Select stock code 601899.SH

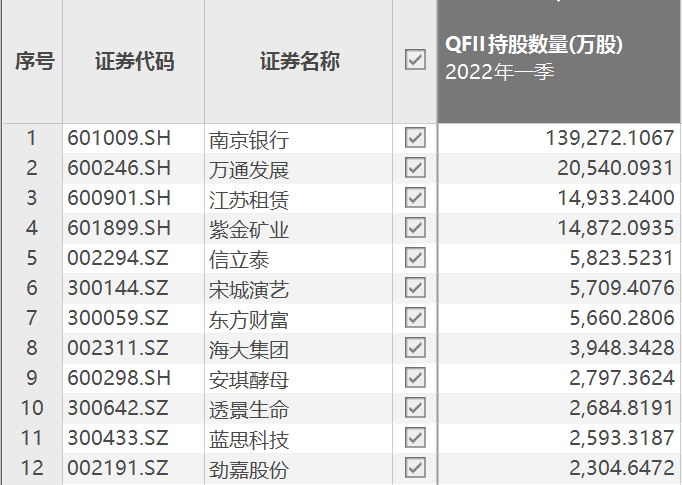click(x=119, y=228)
